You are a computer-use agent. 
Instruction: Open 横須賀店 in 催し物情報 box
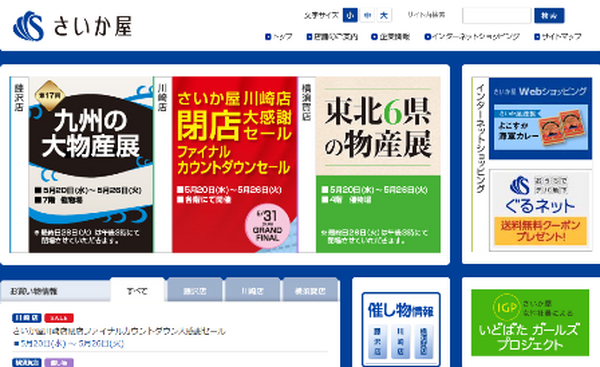424,342
